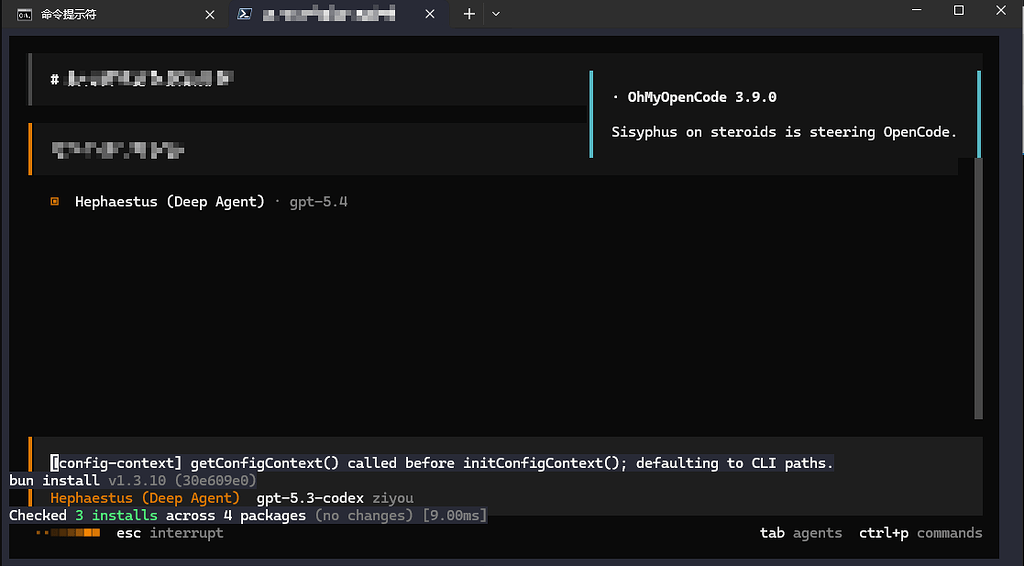Click the PowerShell icon in second tab

(x=245, y=14)
